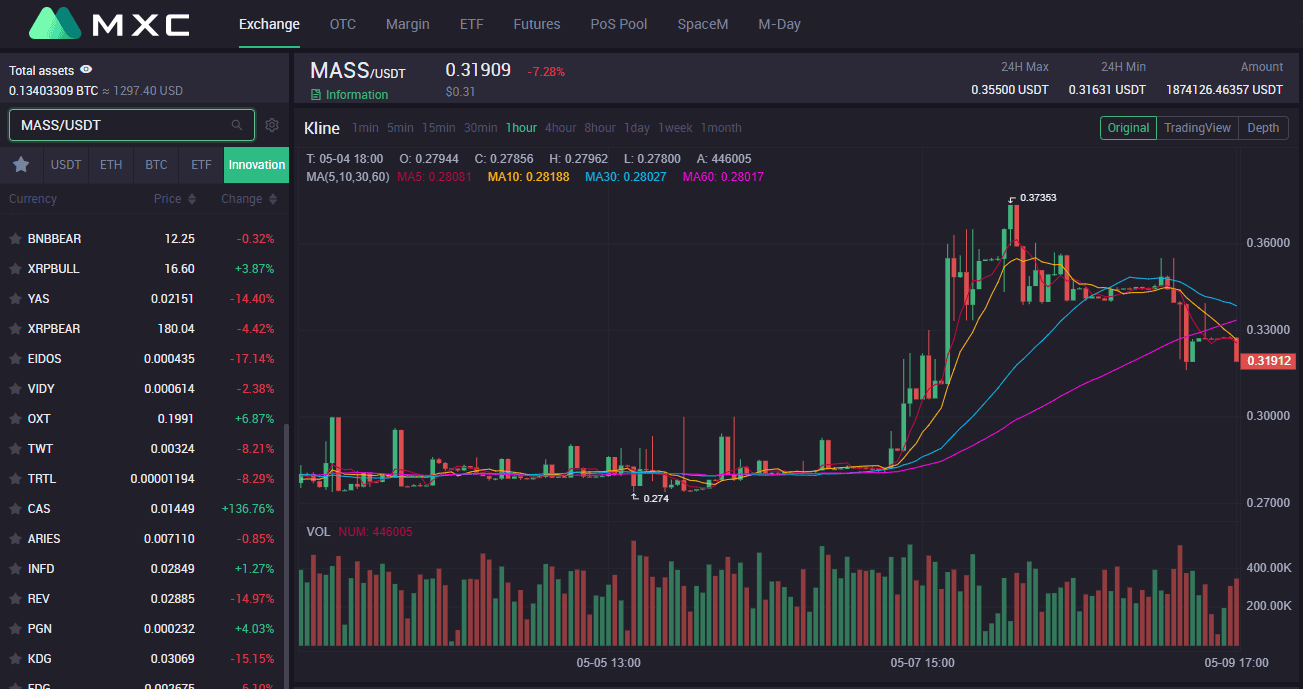1303x689 pixels.
Task: Filter markets by USDT
Action: (66, 165)
